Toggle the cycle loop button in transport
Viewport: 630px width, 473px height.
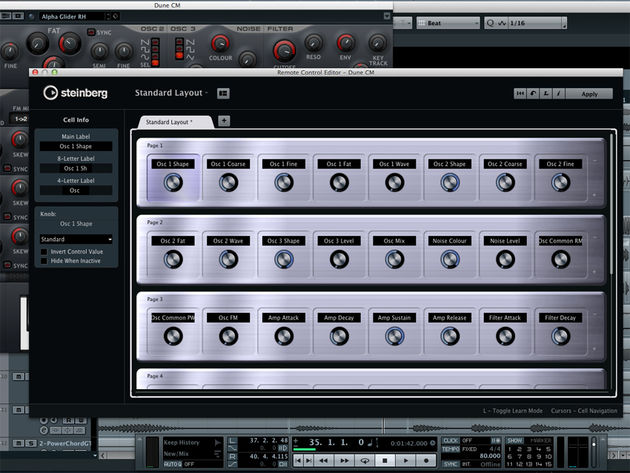click(x=364, y=461)
